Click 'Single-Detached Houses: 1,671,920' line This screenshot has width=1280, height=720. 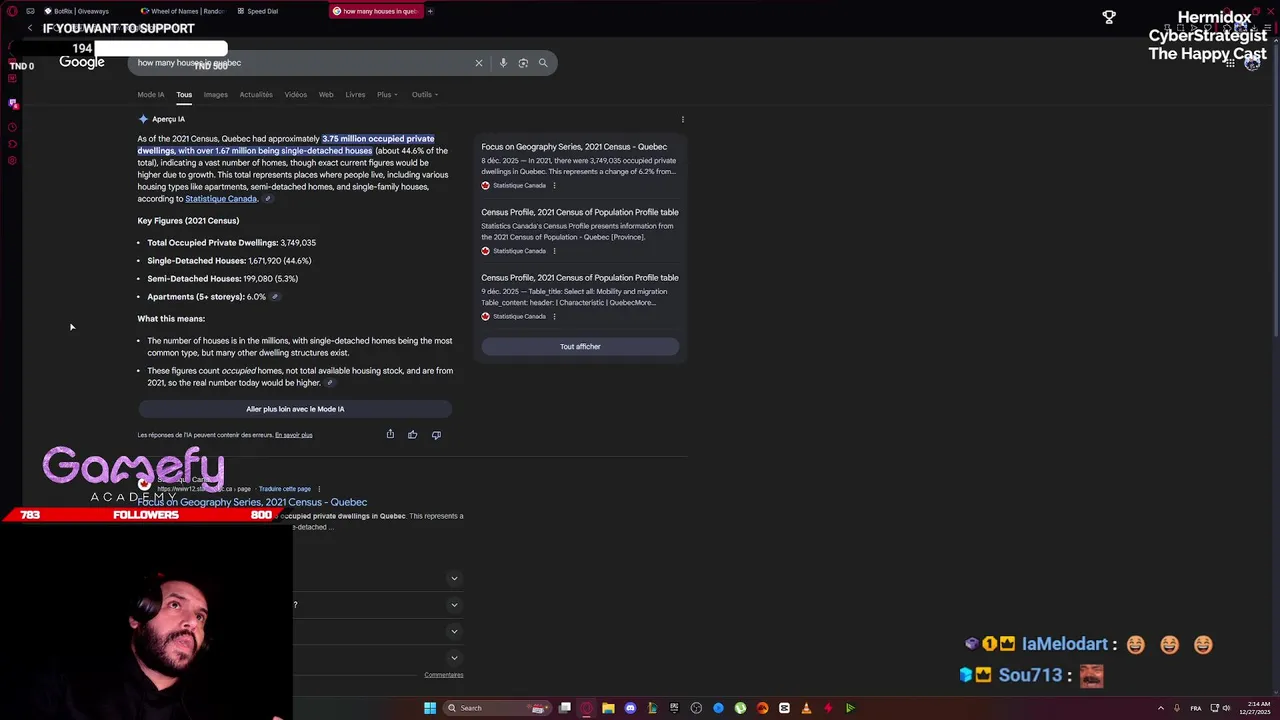[x=229, y=261]
